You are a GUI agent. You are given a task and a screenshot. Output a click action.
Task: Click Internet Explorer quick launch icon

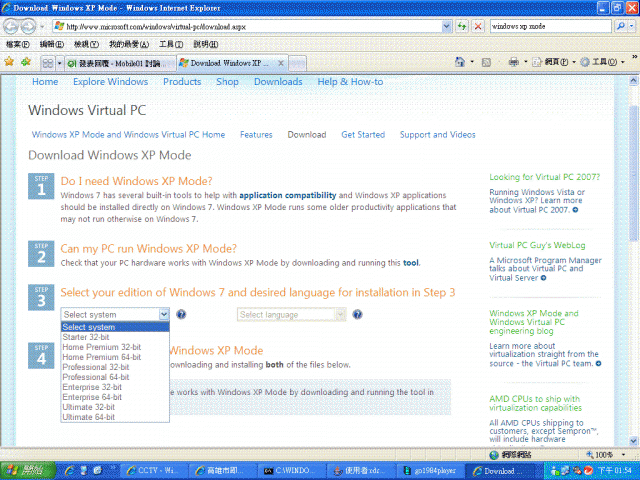tap(70, 470)
